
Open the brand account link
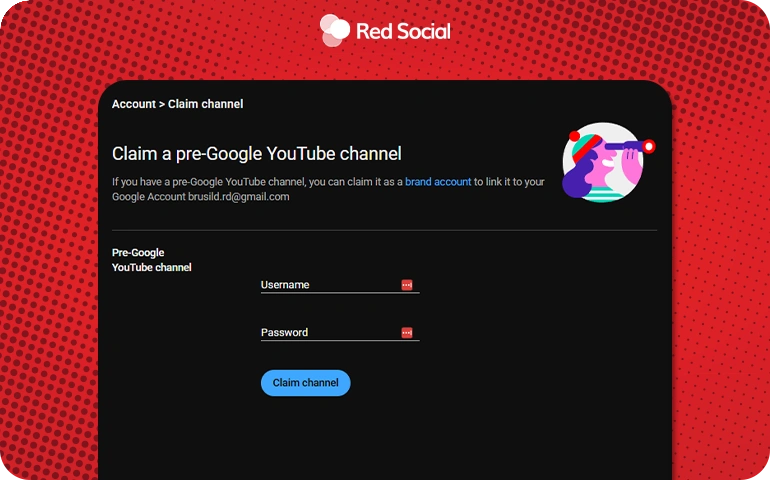[438, 182]
